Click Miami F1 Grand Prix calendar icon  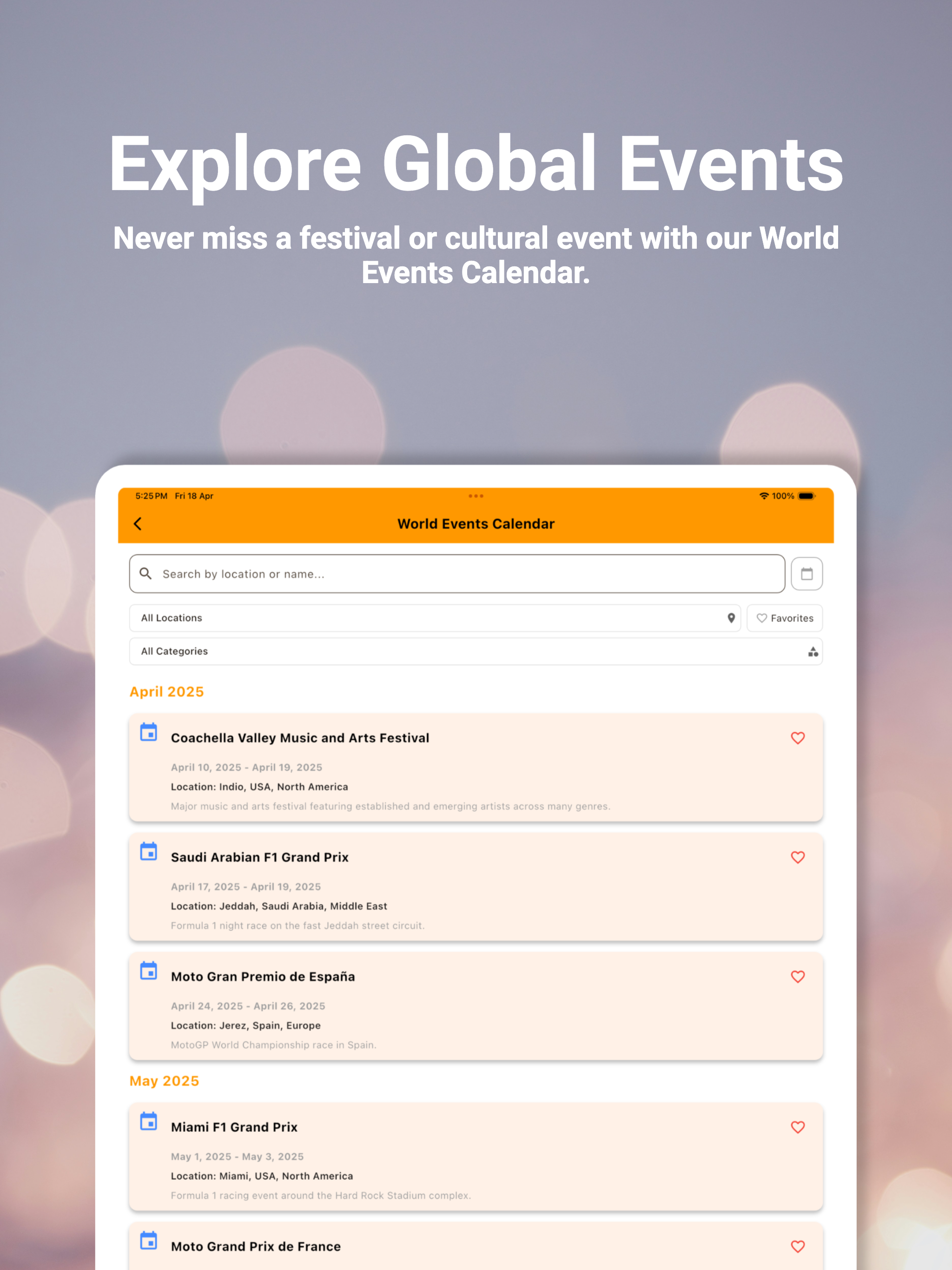coord(149,1121)
